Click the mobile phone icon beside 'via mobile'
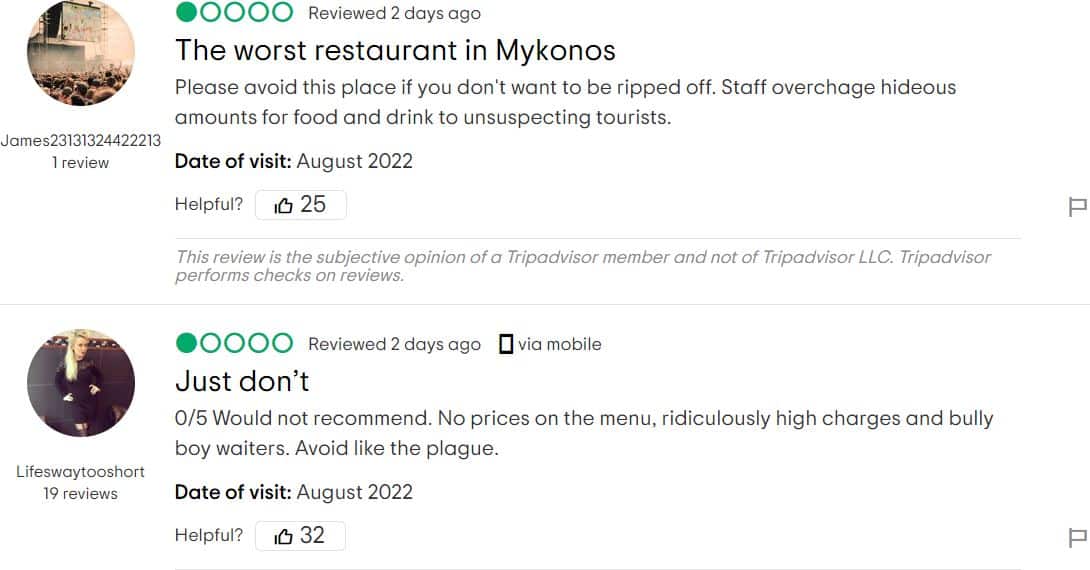Image resolution: width=1090 pixels, height=570 pixels. coord(506,344)
